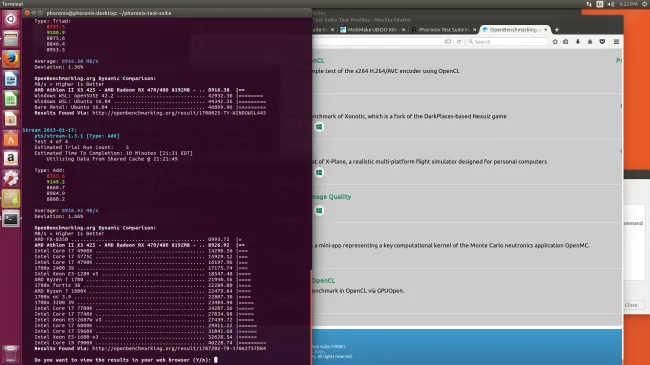Open the Ubuntu Dash search launcher
Viewport: 650px width, 365px height.
[x=11, y=19]
